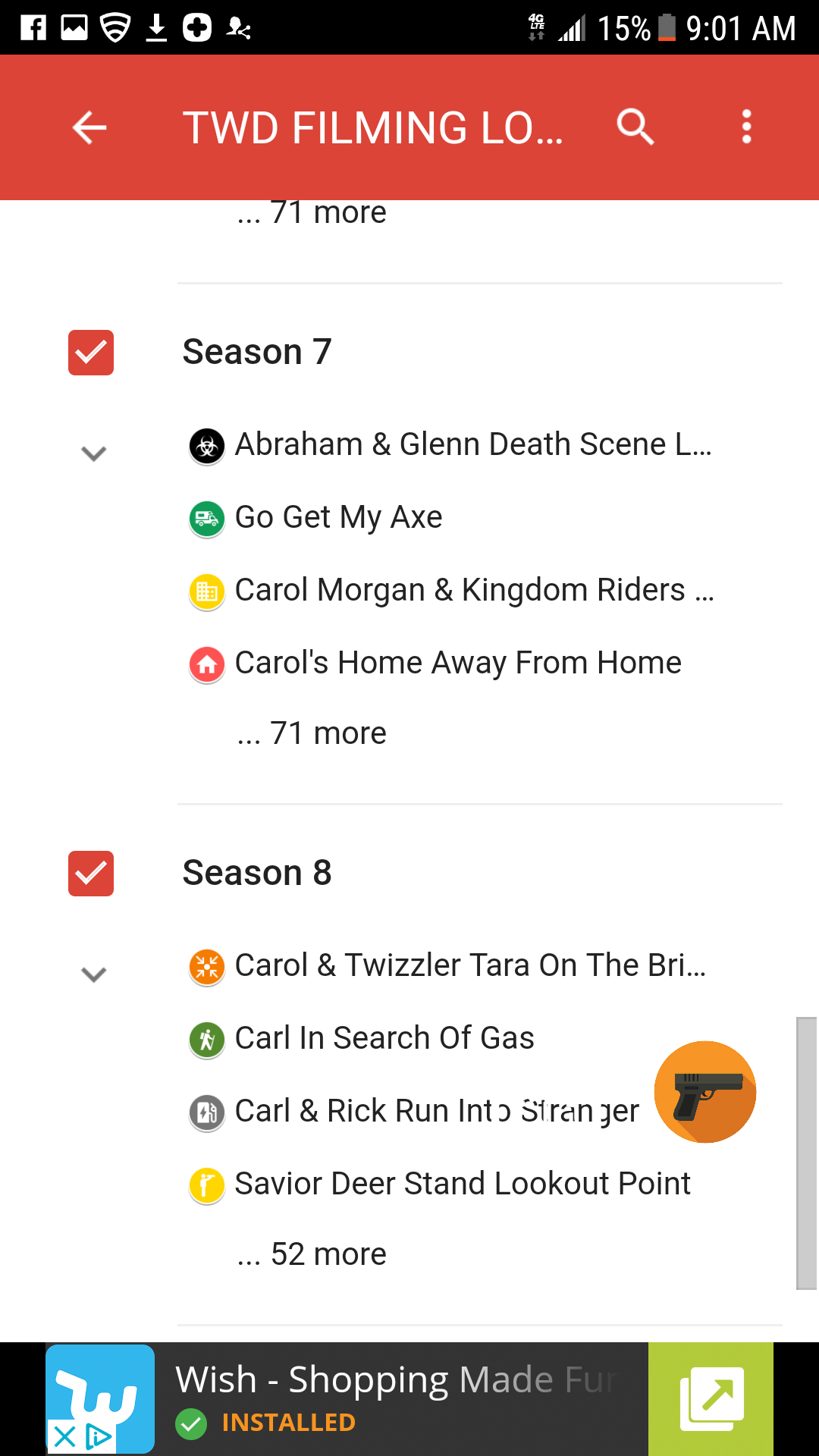Click the gray scrollbar on right edge
Viewport: 819px width, 1456px height.
pyautogui.click(x=806, y=1153)
